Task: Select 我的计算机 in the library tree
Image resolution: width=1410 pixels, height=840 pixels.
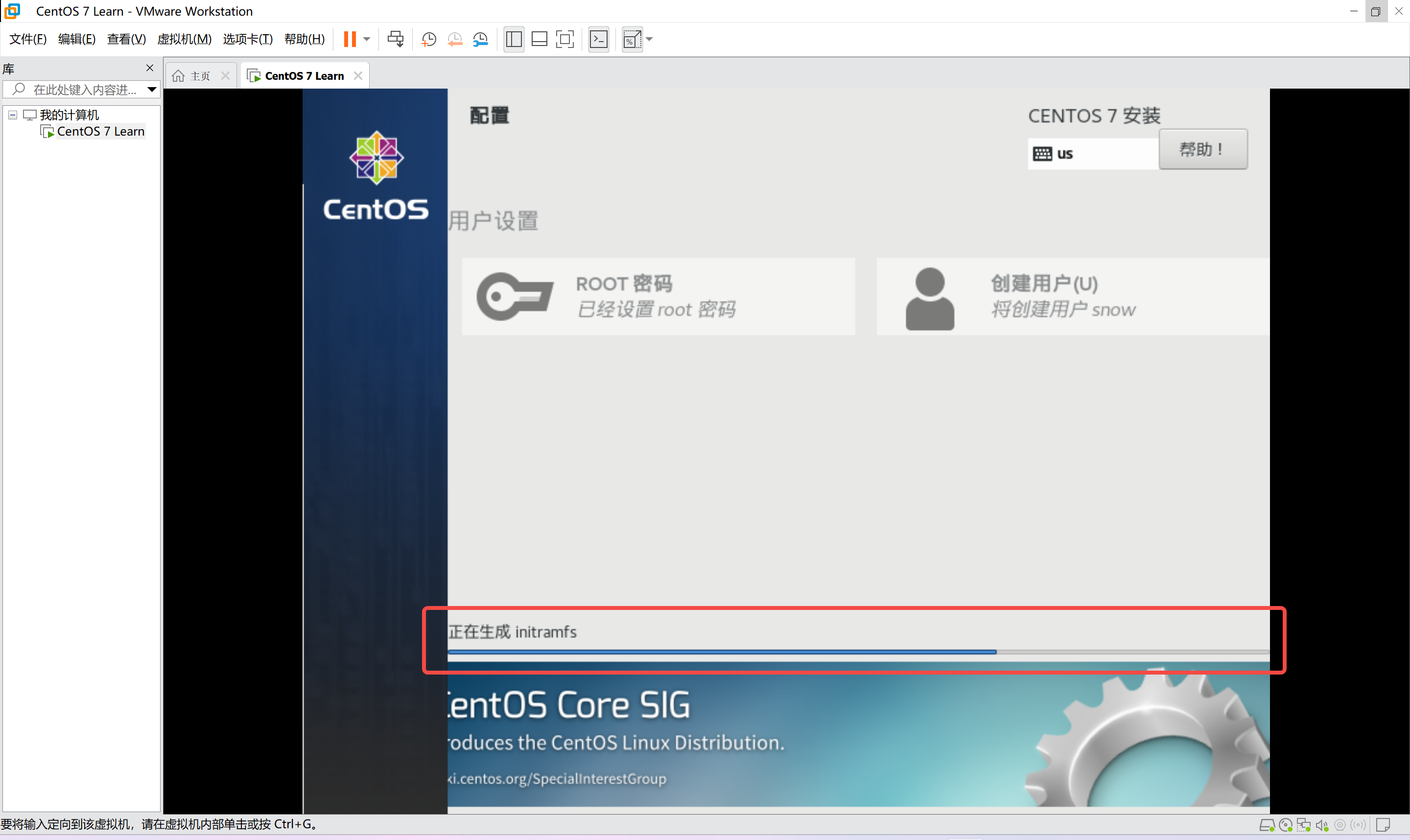Action: (x=69, y=115)
